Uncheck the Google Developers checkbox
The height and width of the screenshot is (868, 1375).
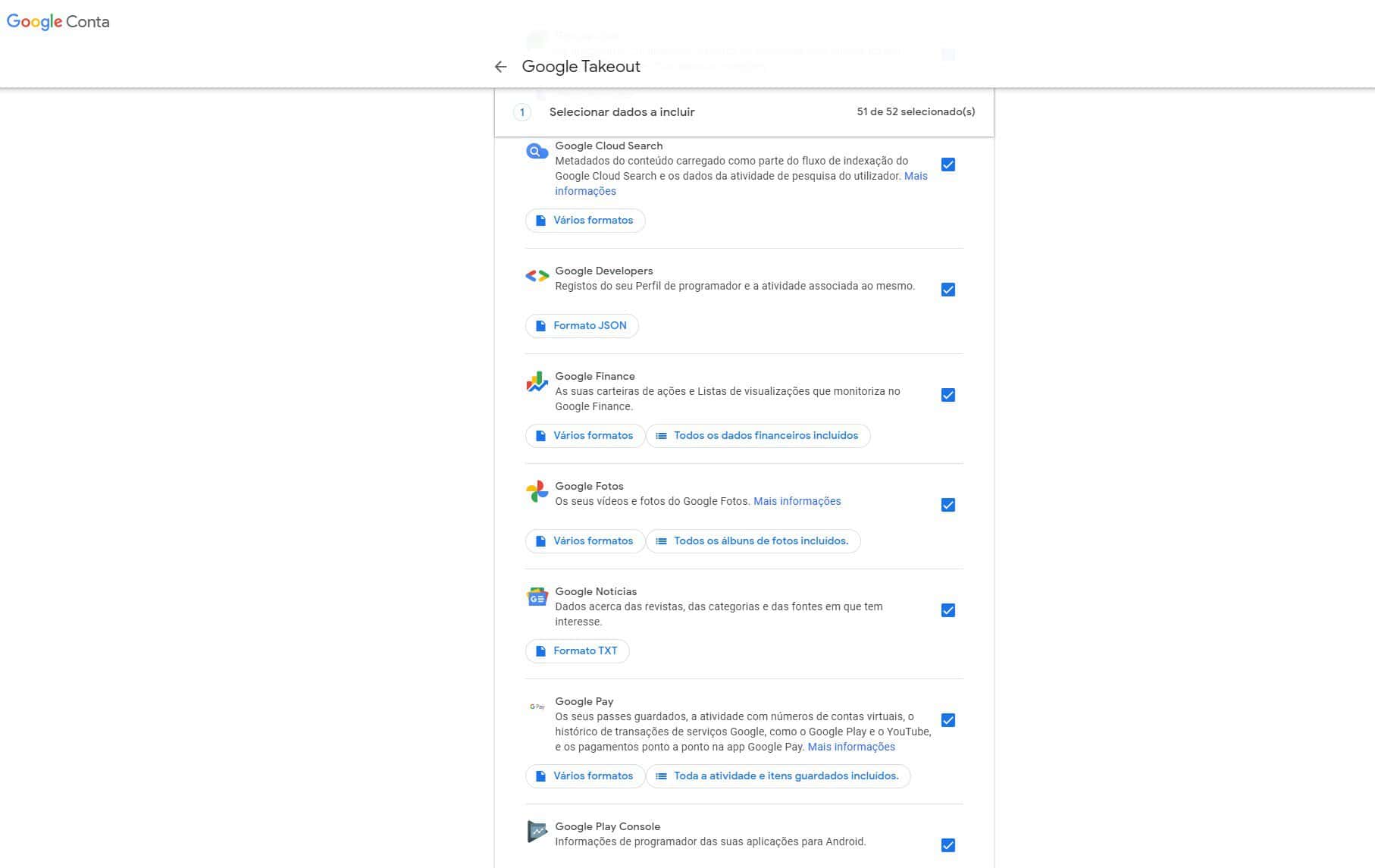[x=947, y=290]
